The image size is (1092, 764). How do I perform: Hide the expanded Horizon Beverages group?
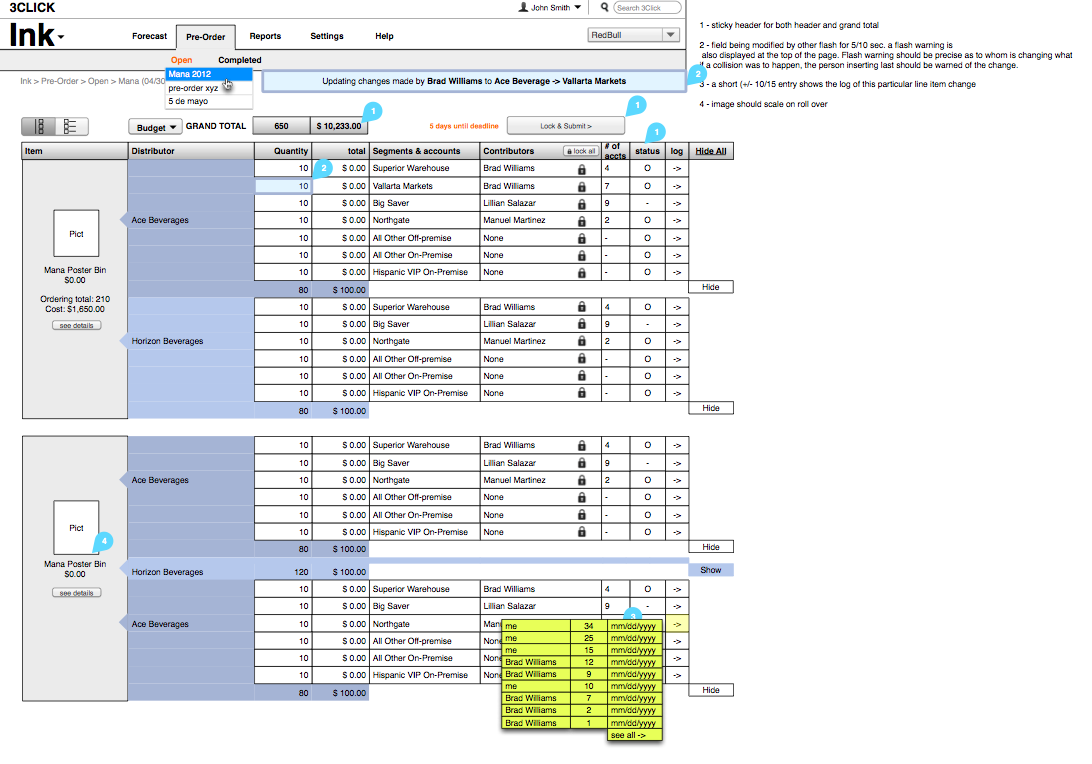710,408
